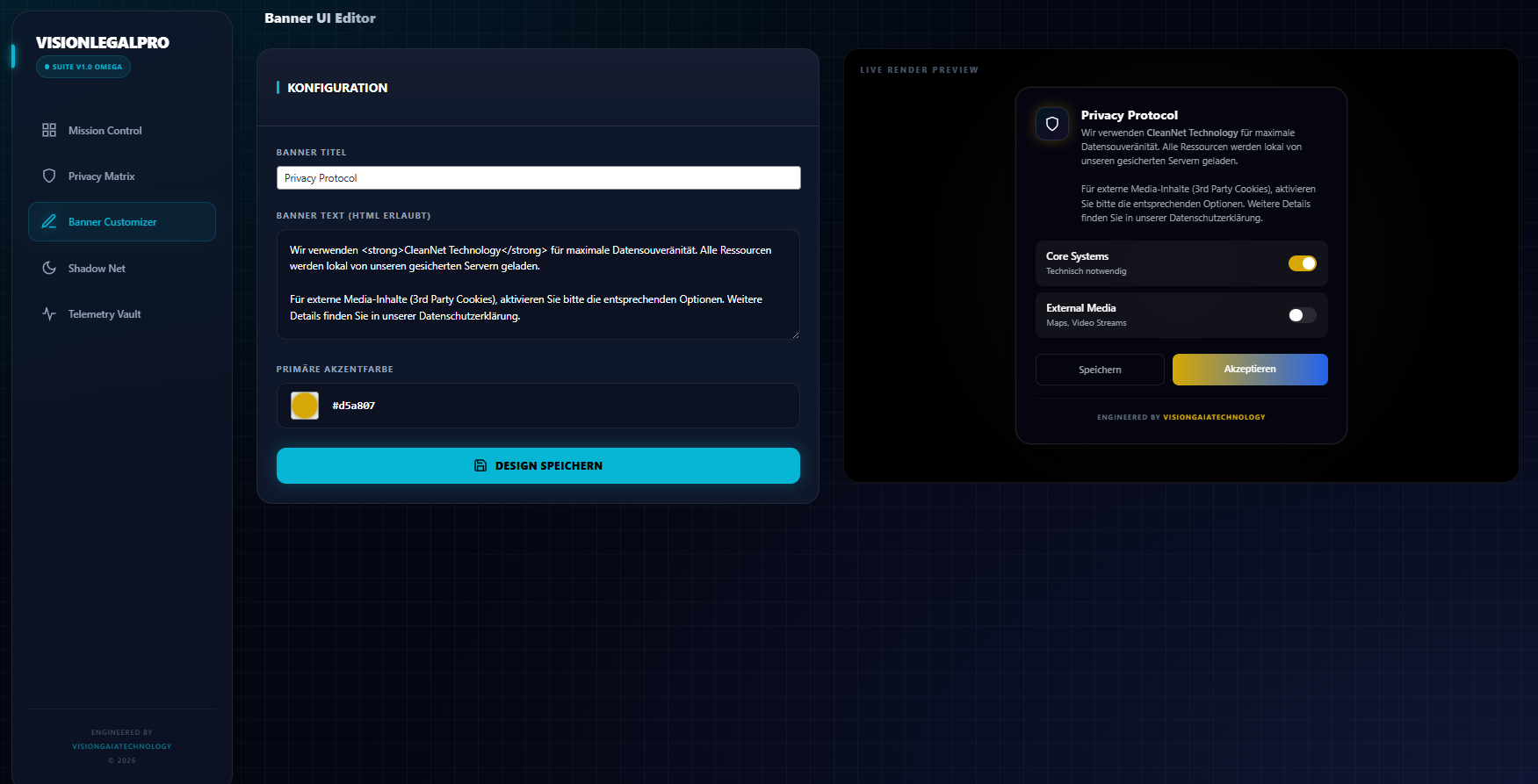Click the VisionGaiaTechnology link in sidebar footer
This screenshot has height=784, width=1538.
[x=122, y=746]
